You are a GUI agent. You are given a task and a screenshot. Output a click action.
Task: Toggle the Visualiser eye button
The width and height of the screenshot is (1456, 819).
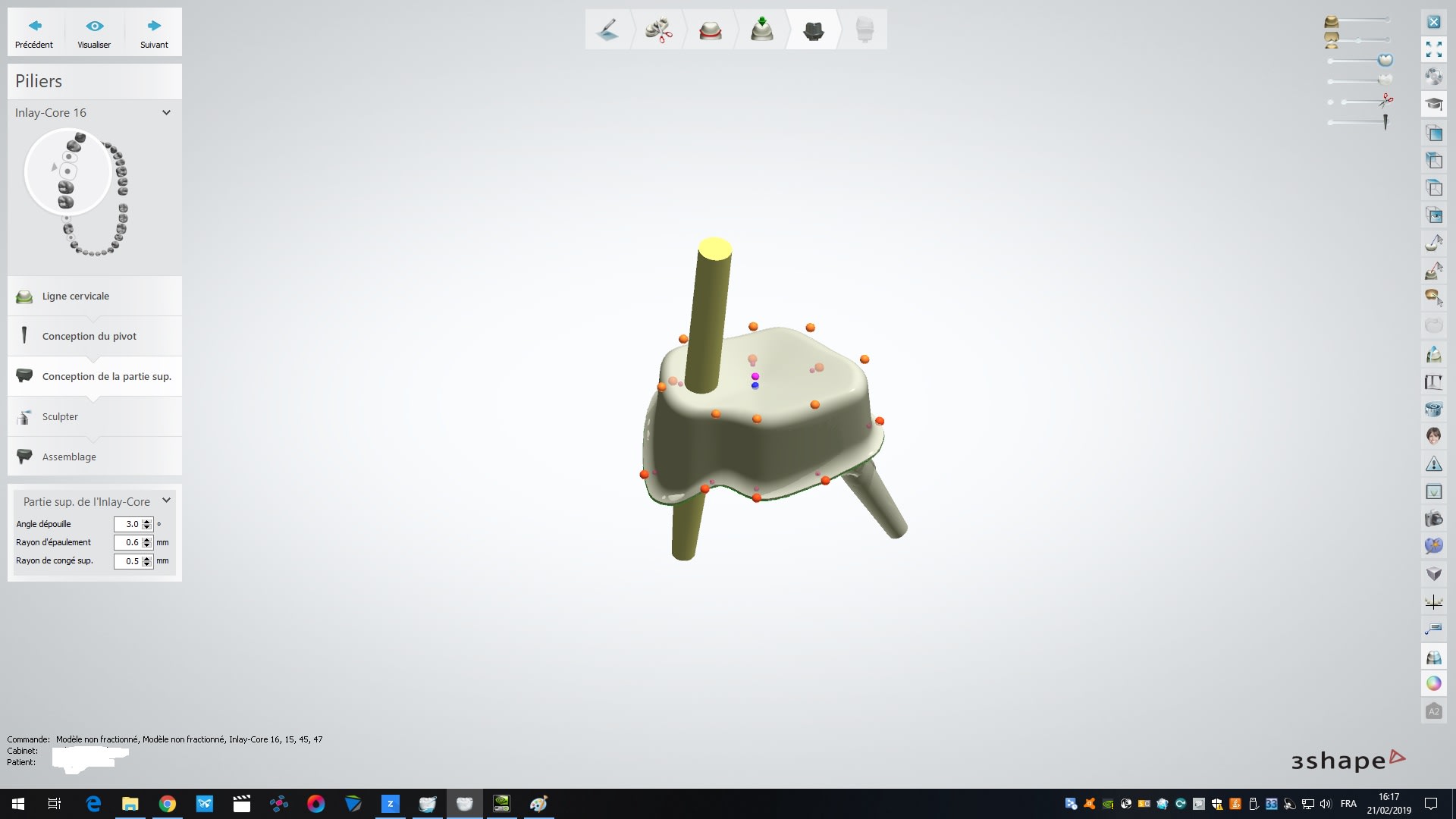[94, 33]
